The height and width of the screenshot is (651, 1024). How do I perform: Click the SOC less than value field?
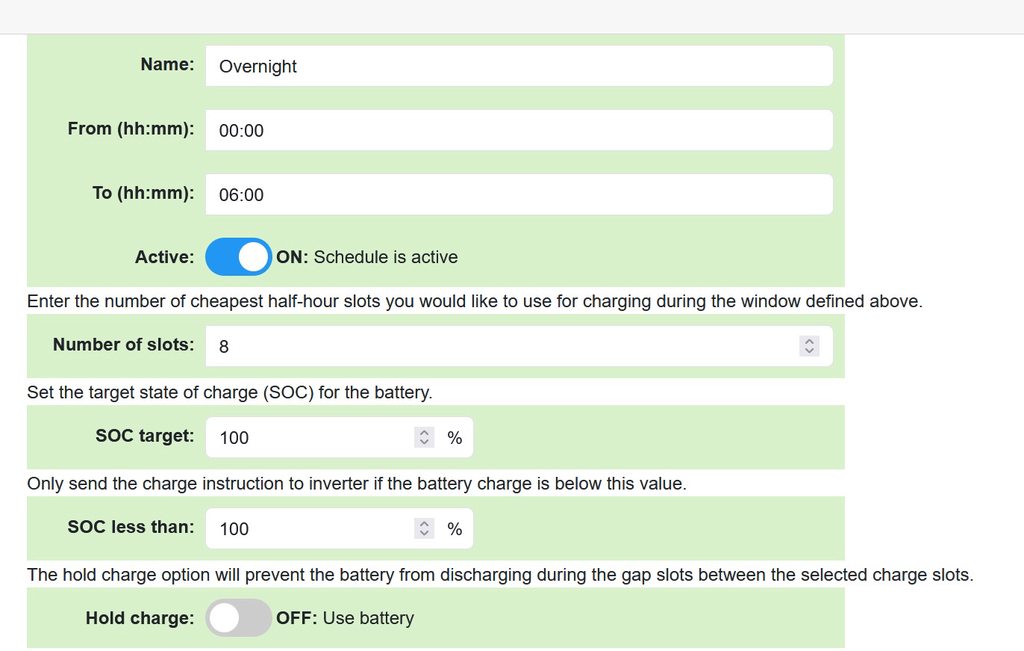(x=310, y=529)
